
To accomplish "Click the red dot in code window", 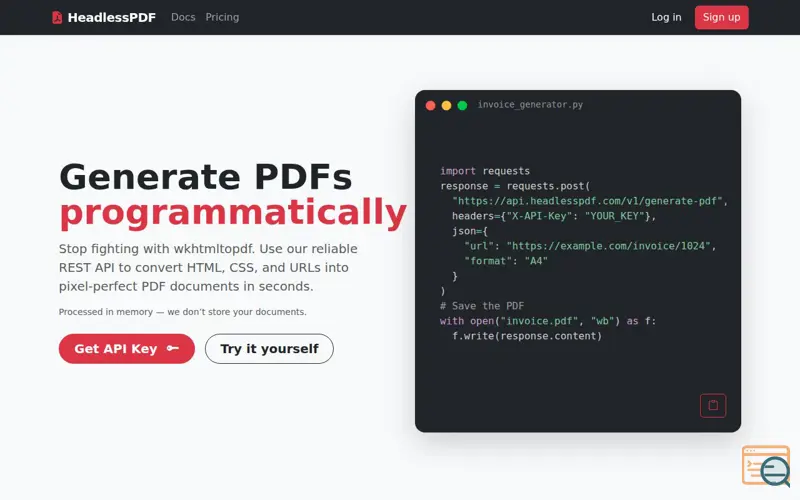I will coord(431,105).
